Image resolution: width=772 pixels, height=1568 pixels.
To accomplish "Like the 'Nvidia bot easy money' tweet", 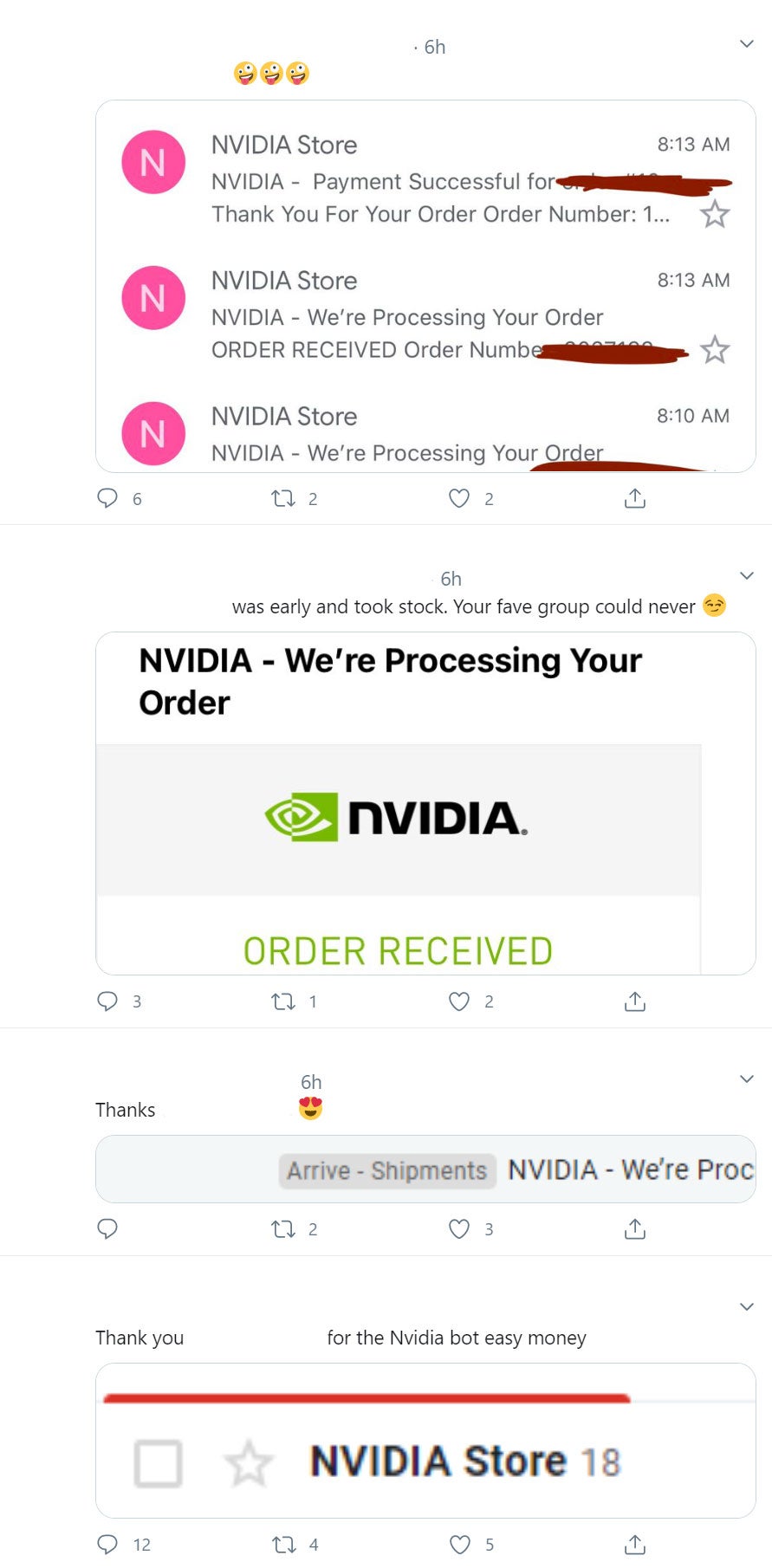I will pos(460,1544).
